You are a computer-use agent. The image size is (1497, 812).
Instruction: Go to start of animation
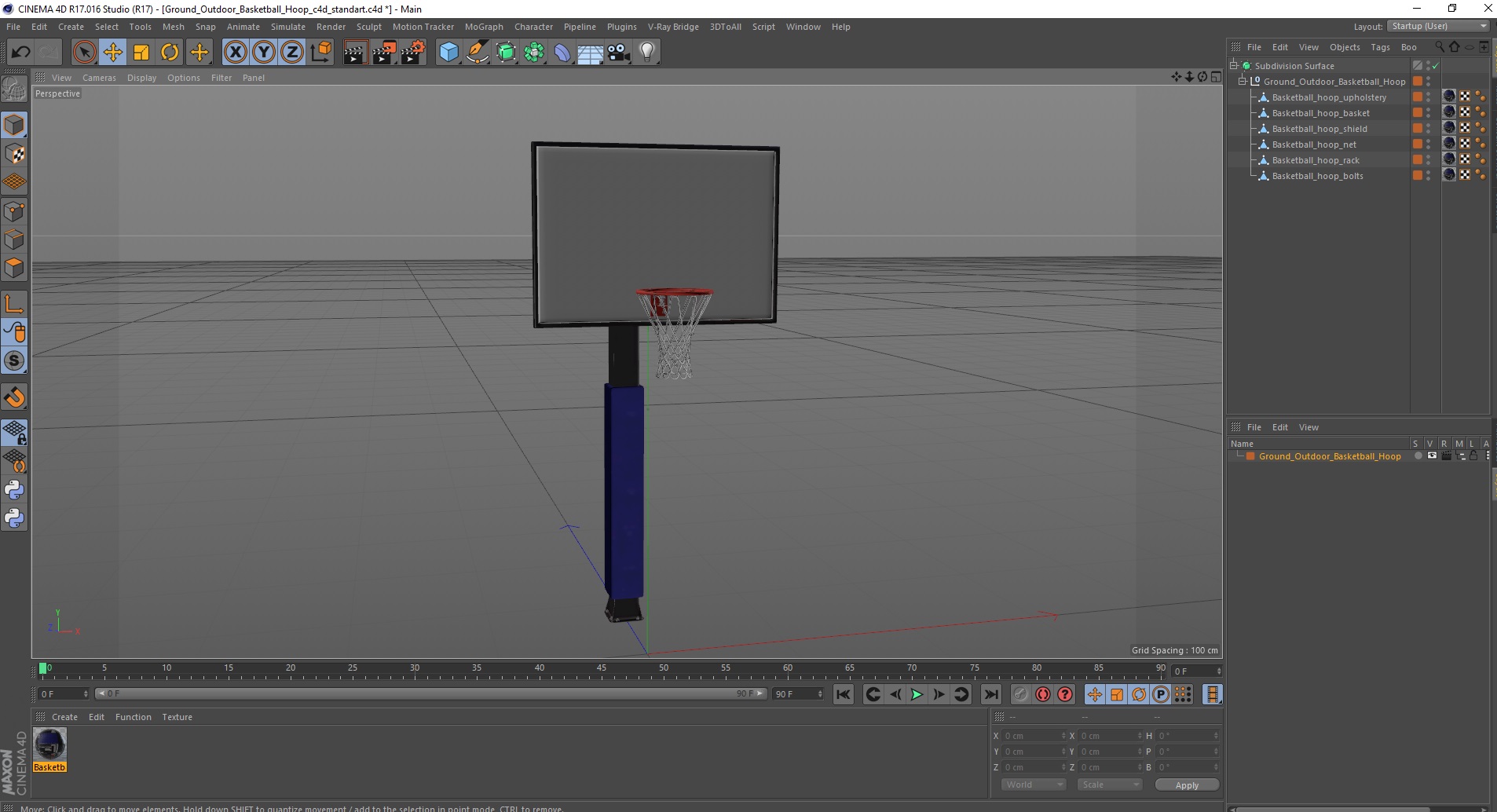tap(844, 694)
